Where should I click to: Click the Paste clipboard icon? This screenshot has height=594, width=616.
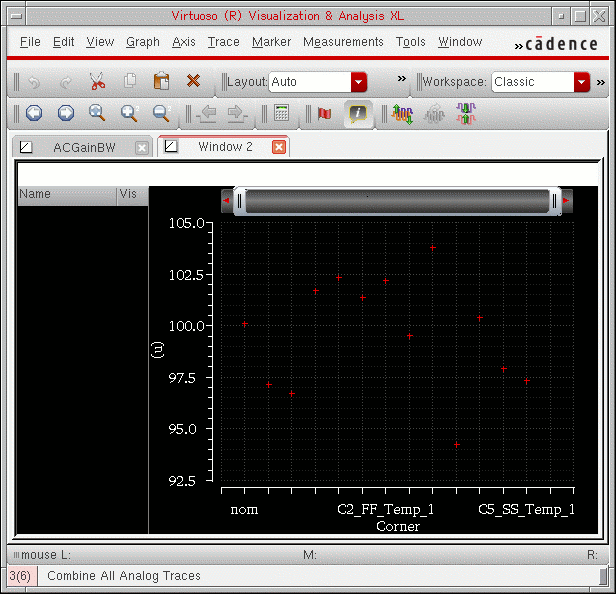click(x=162, y=82)
